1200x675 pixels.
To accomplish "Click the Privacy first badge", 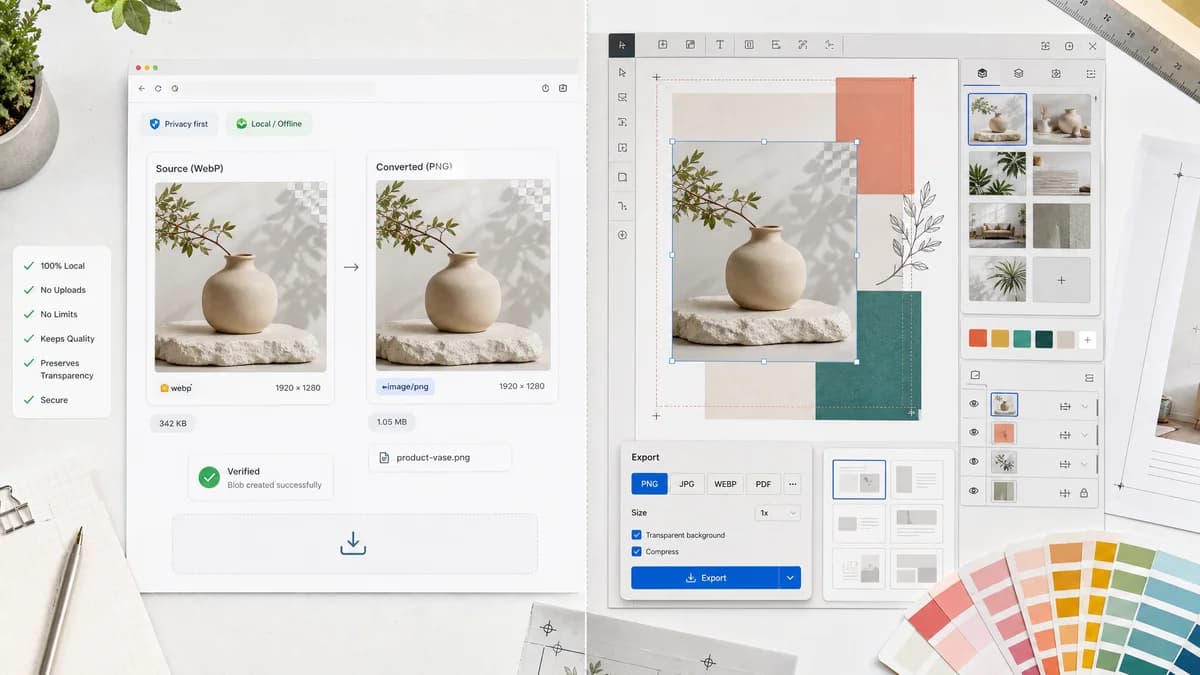I will click(x=179, y=124).
